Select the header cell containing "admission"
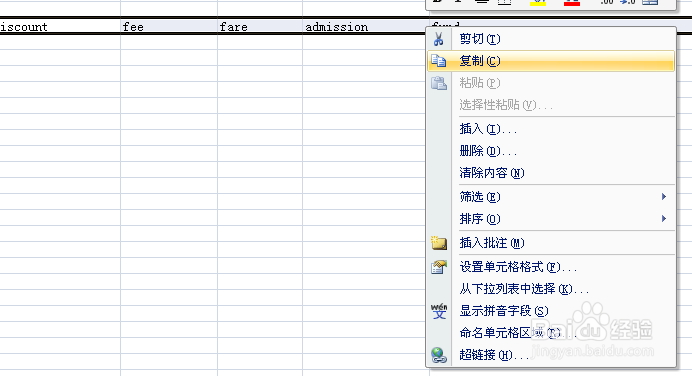 point(366,27)
